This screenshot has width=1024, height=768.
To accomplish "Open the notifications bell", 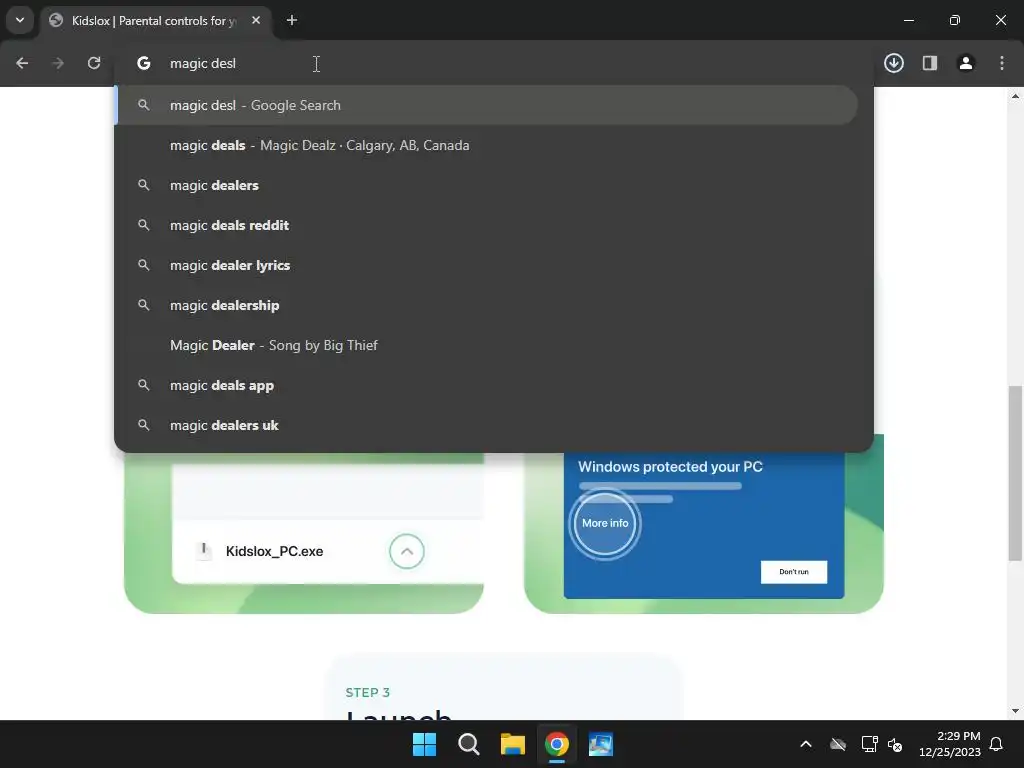I will 997,744.
